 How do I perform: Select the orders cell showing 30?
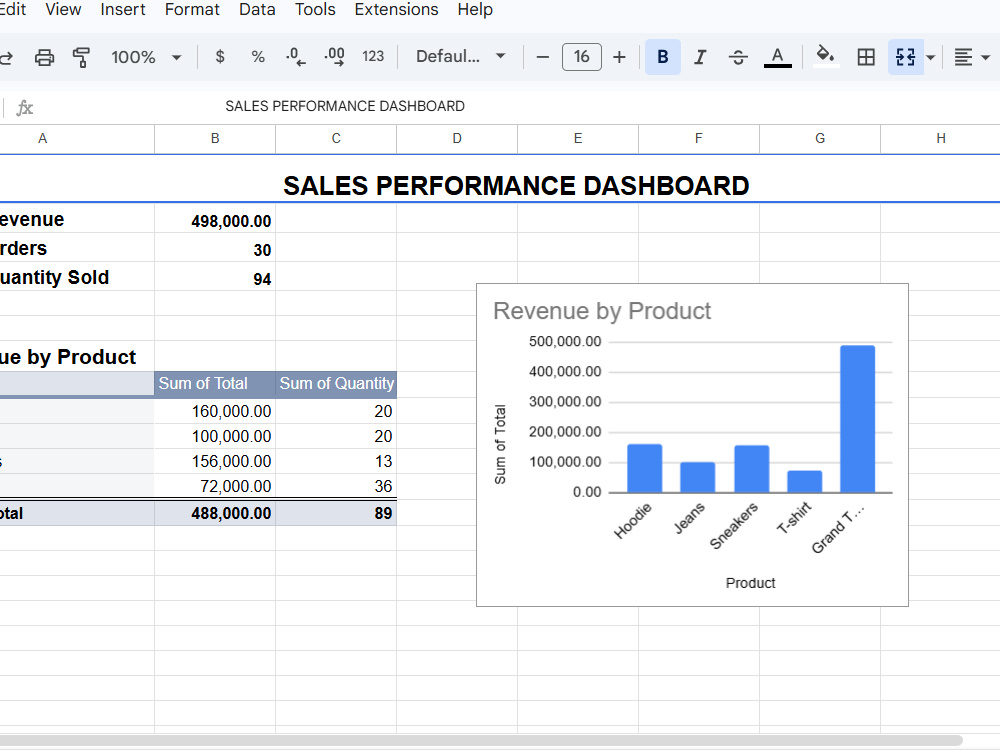point(215,249)
